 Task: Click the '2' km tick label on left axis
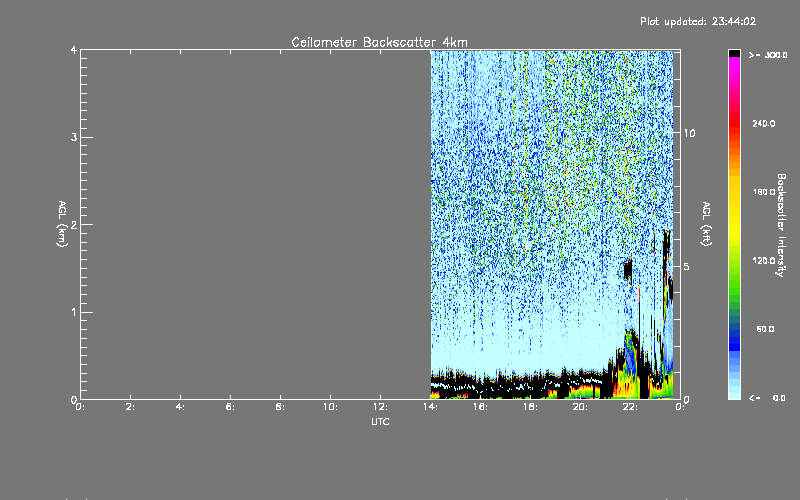pos(74,224)
